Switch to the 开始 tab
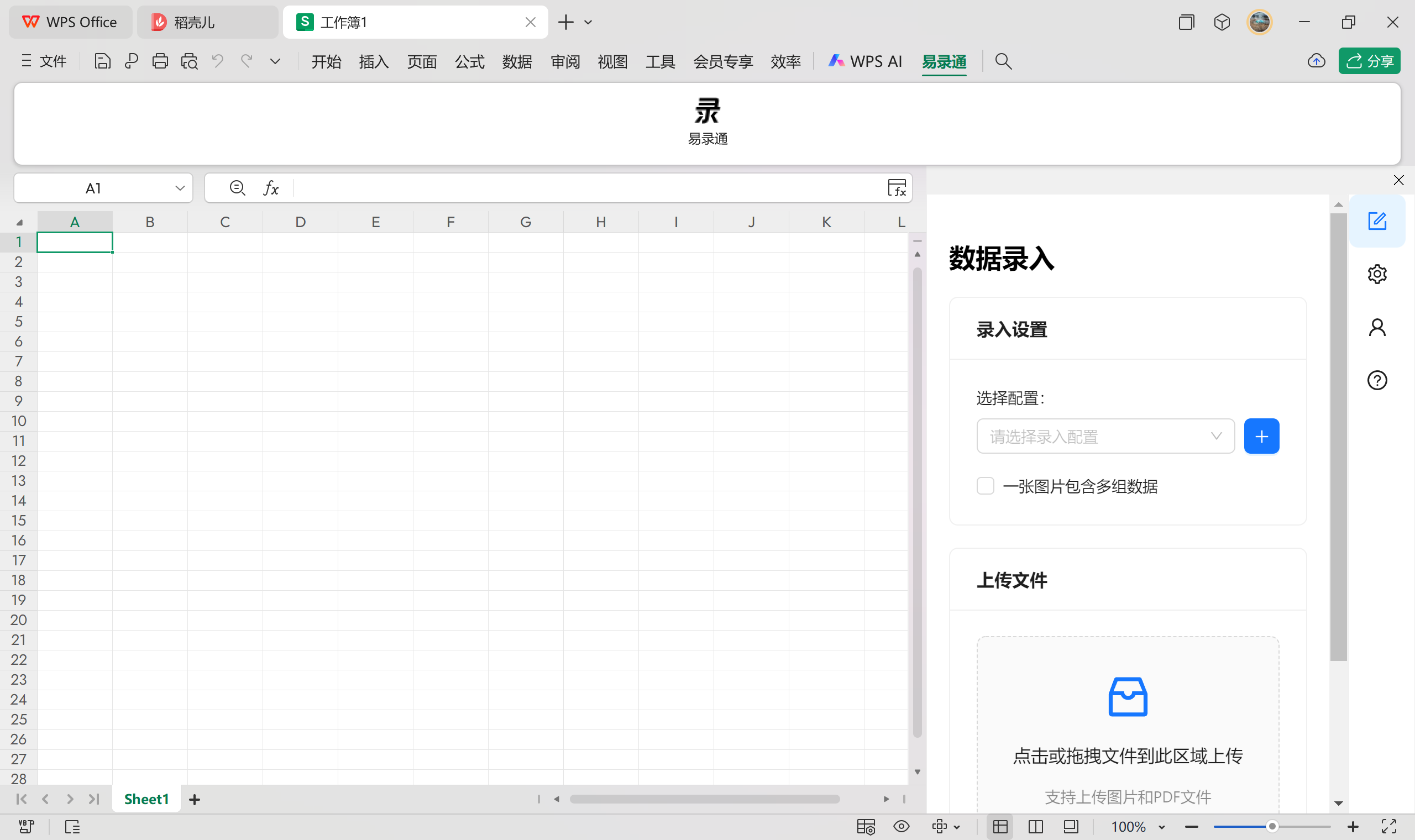 tap(326, 61)
